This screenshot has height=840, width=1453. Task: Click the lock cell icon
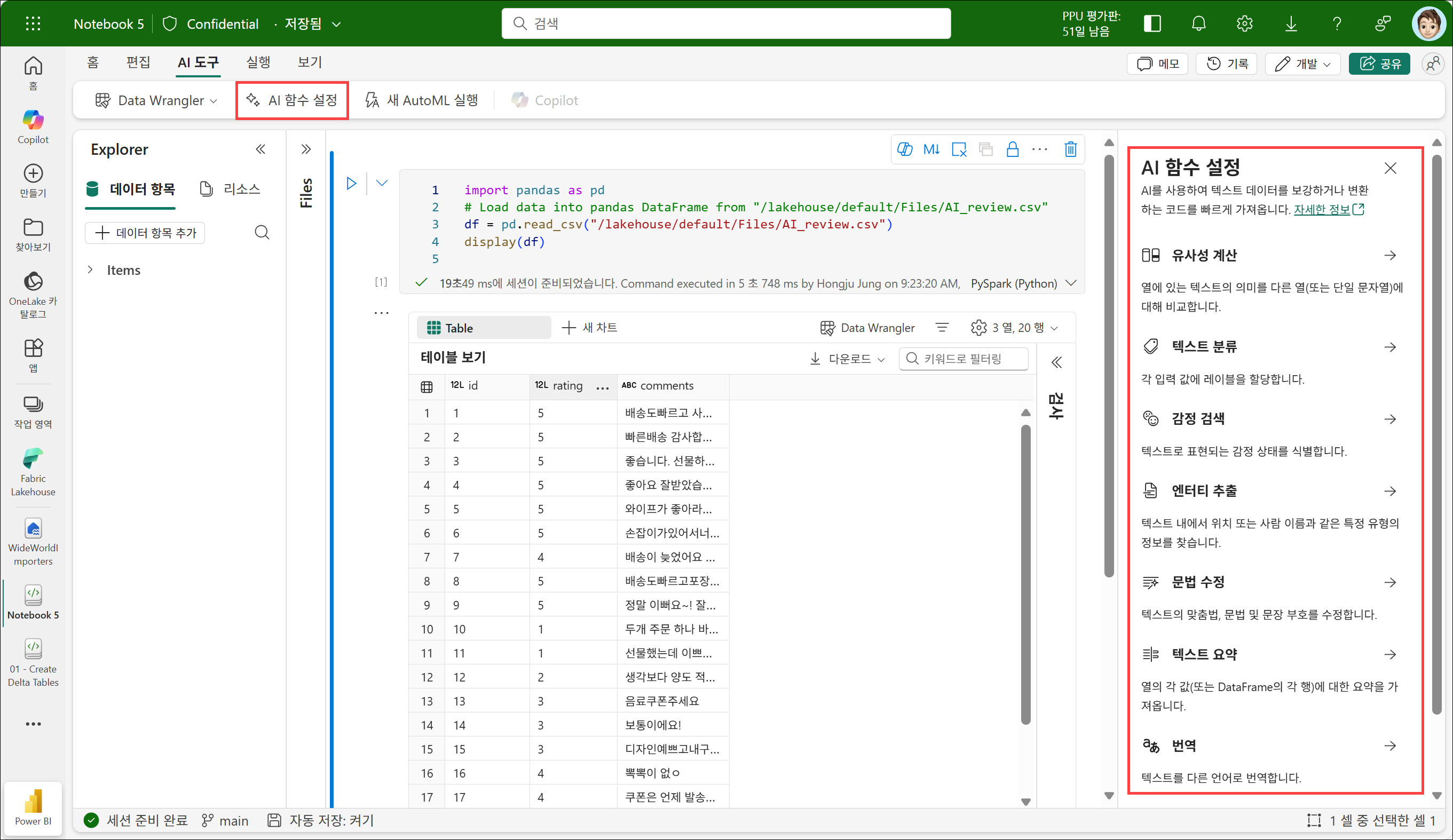[x=1013, y=149]
